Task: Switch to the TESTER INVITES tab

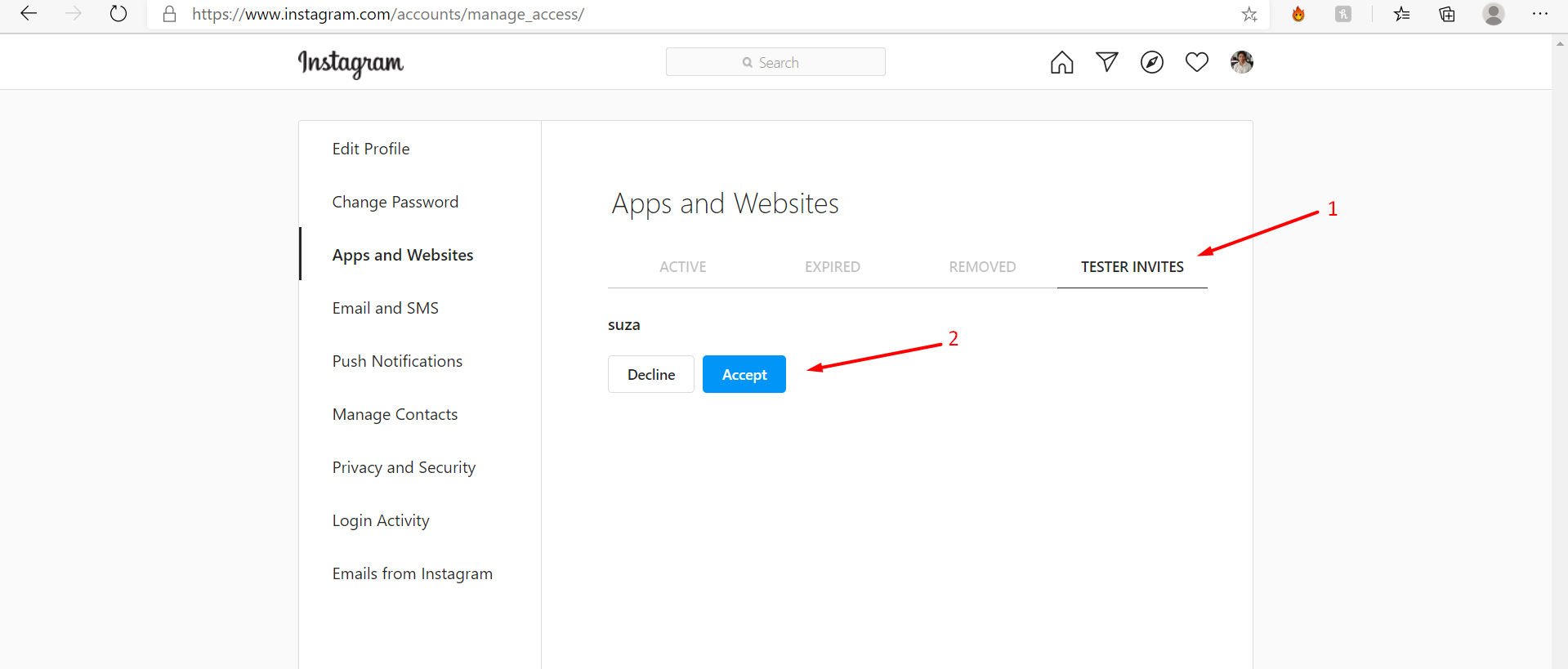Action: pos(1132,267)
